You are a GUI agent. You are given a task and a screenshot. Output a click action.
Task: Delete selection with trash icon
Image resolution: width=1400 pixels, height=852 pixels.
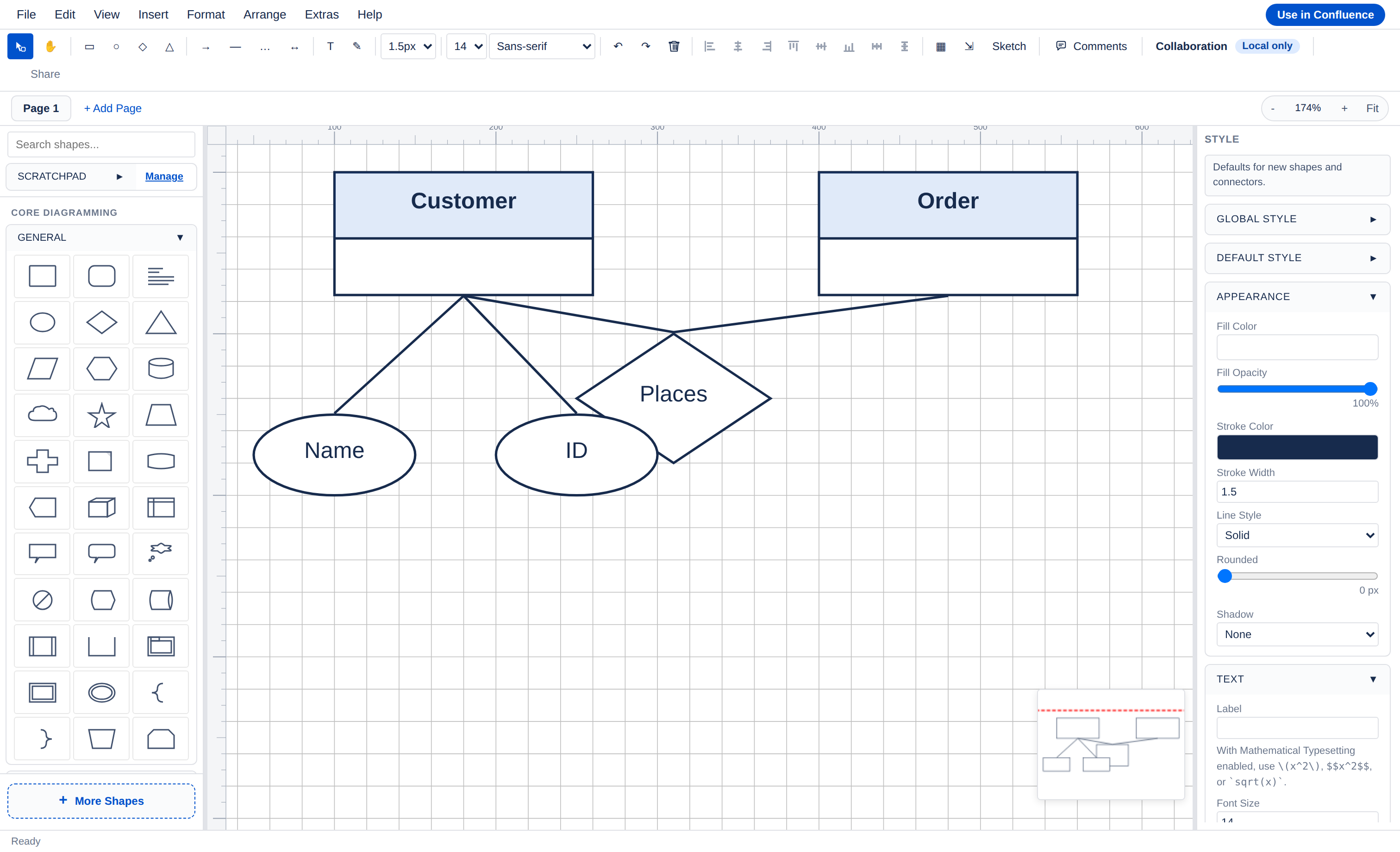click(x=674, y=47)
